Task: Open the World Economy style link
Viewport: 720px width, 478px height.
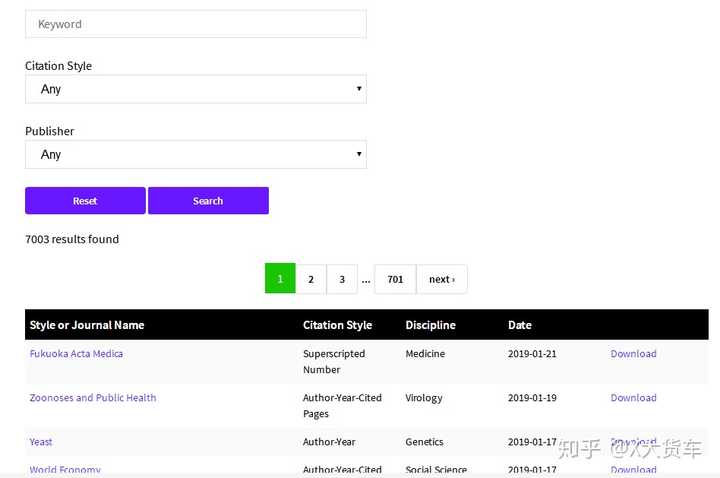Action: [65, 470]
